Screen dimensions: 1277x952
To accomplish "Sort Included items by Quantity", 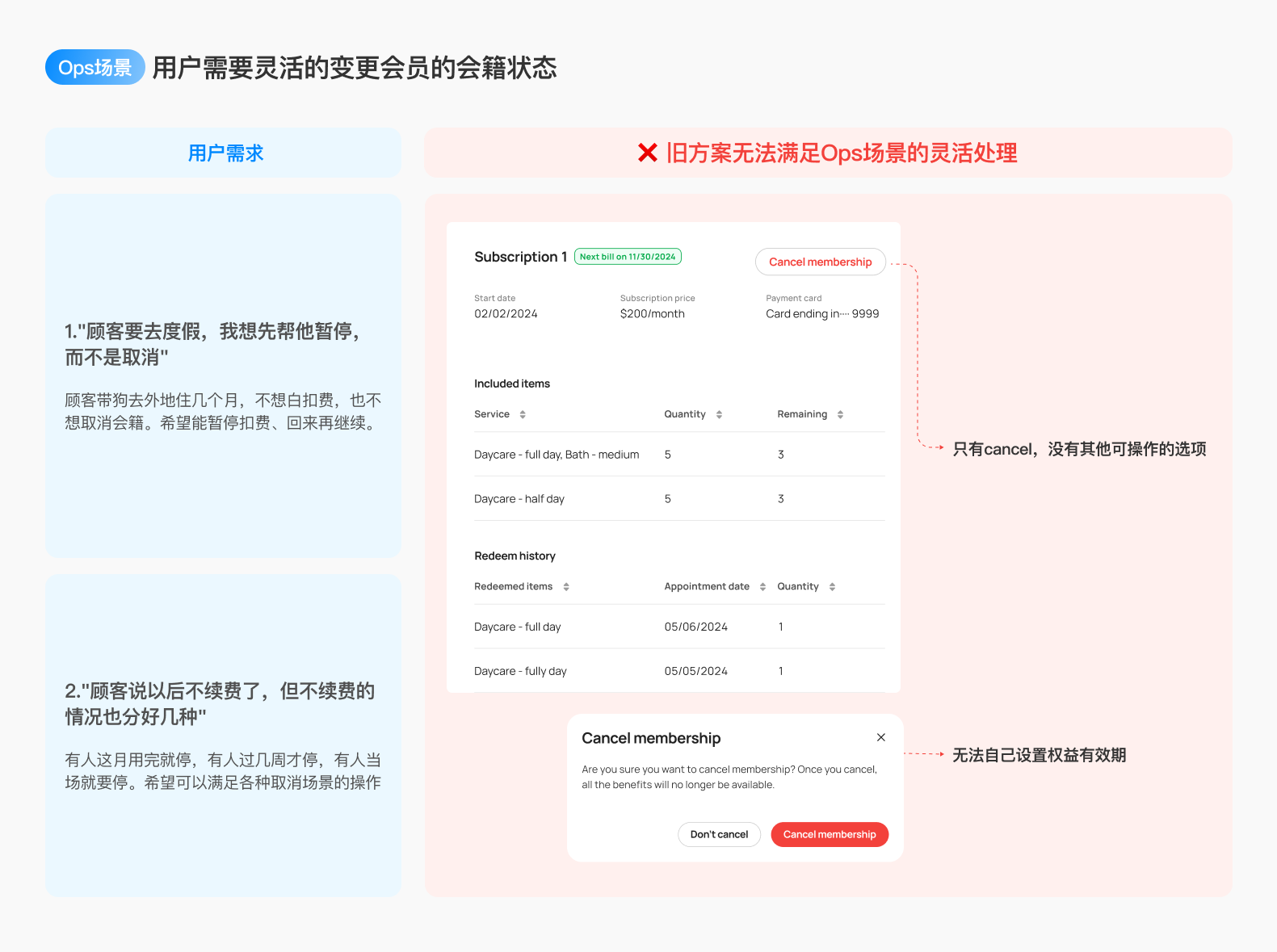I will pyautogui.click(x=719, y=414).
